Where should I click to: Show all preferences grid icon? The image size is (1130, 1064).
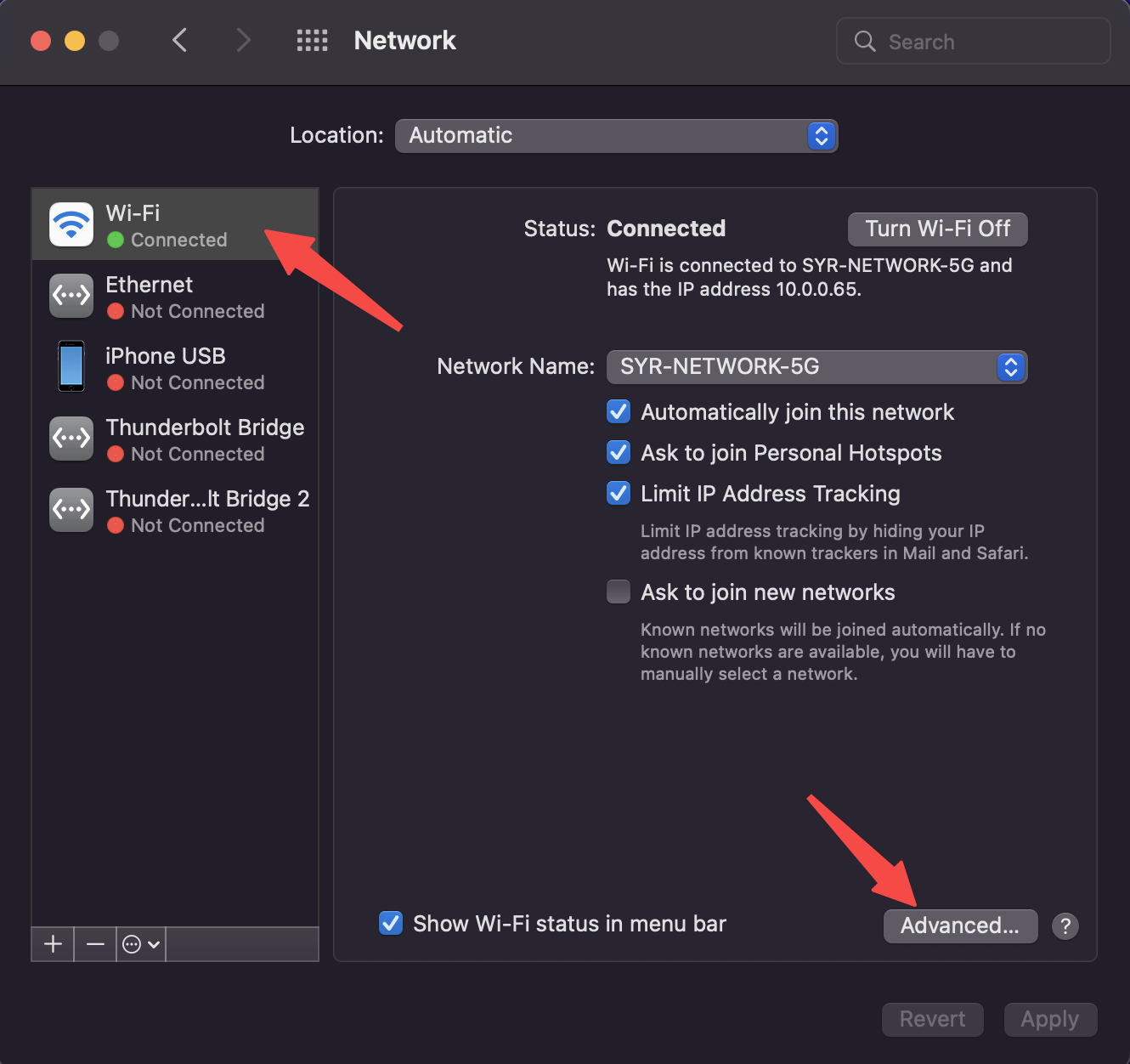(x=312, y=41)
